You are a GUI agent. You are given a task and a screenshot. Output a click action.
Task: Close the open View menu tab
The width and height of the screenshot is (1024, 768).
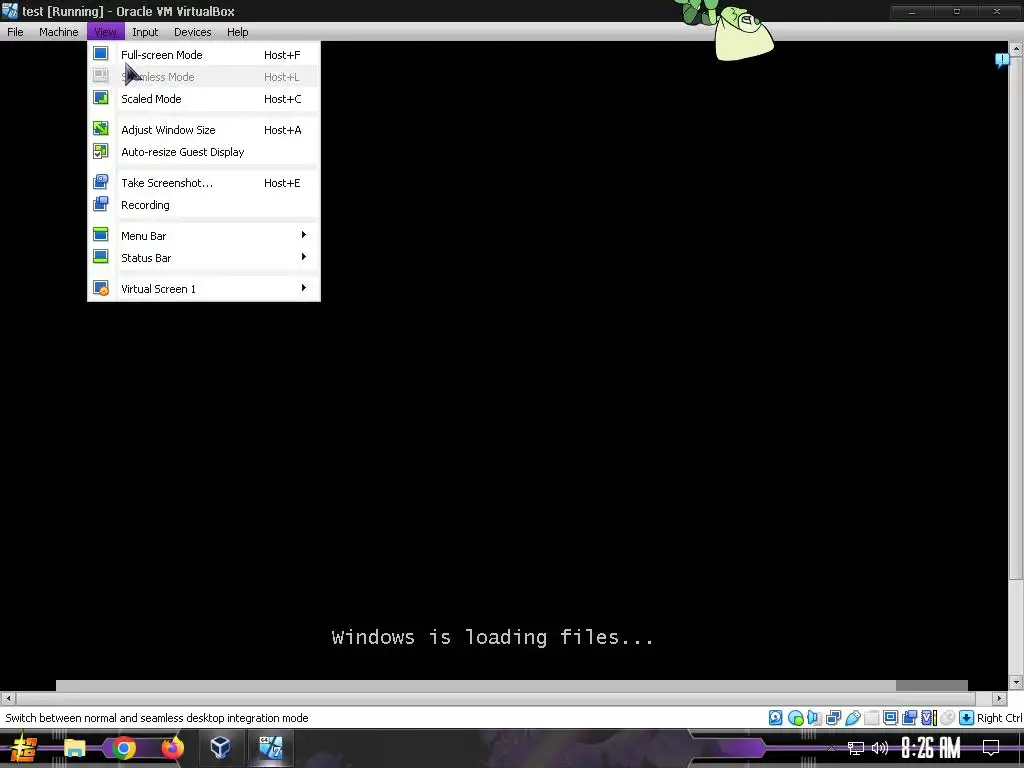[105, 32]
